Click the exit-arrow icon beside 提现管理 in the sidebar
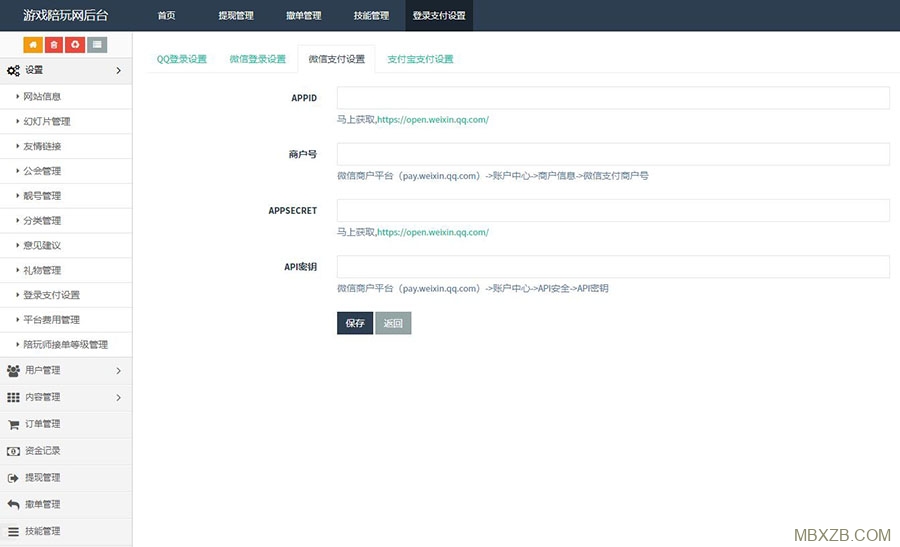The width and height of the screenshot is (900, 547). click(13, 478)
